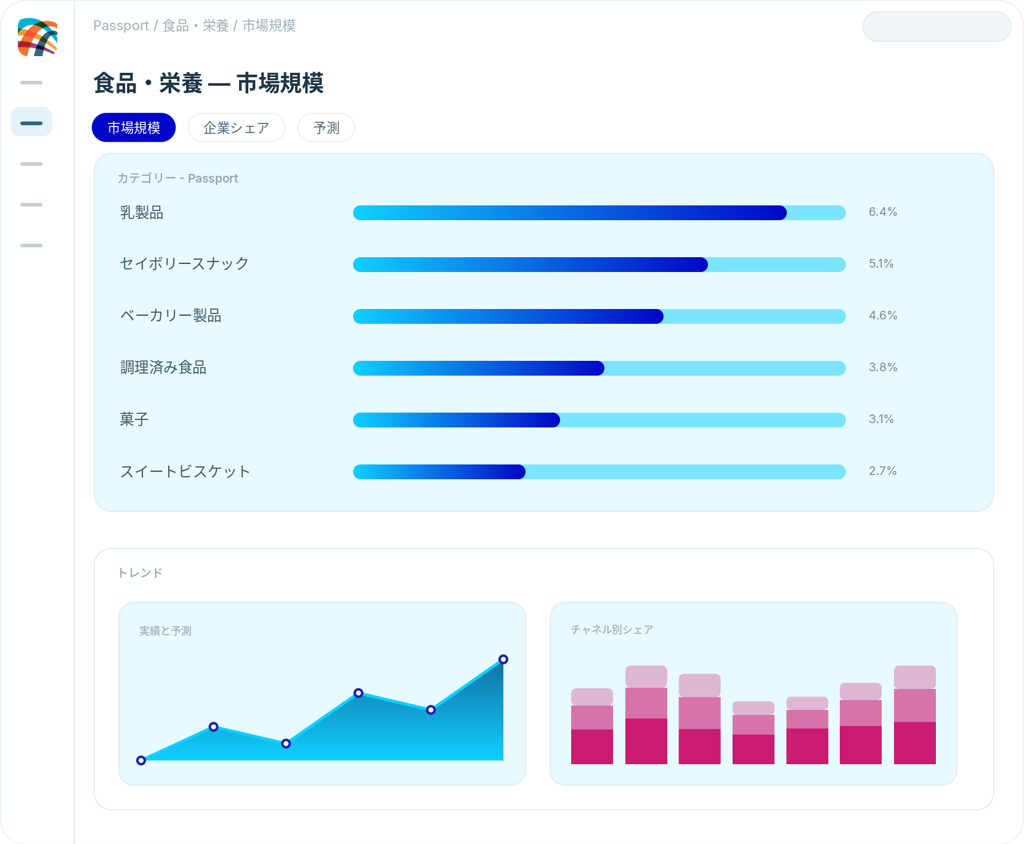Click the スイートビスケット category label
Viewport: 1024px width, 844px height.
pos(185,472)
